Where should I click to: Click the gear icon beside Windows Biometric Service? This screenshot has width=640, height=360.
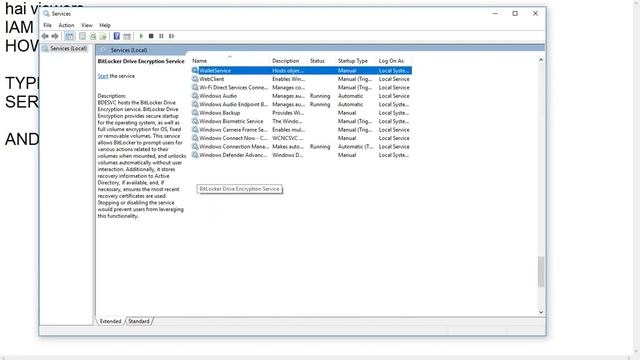tap(195, 121)
